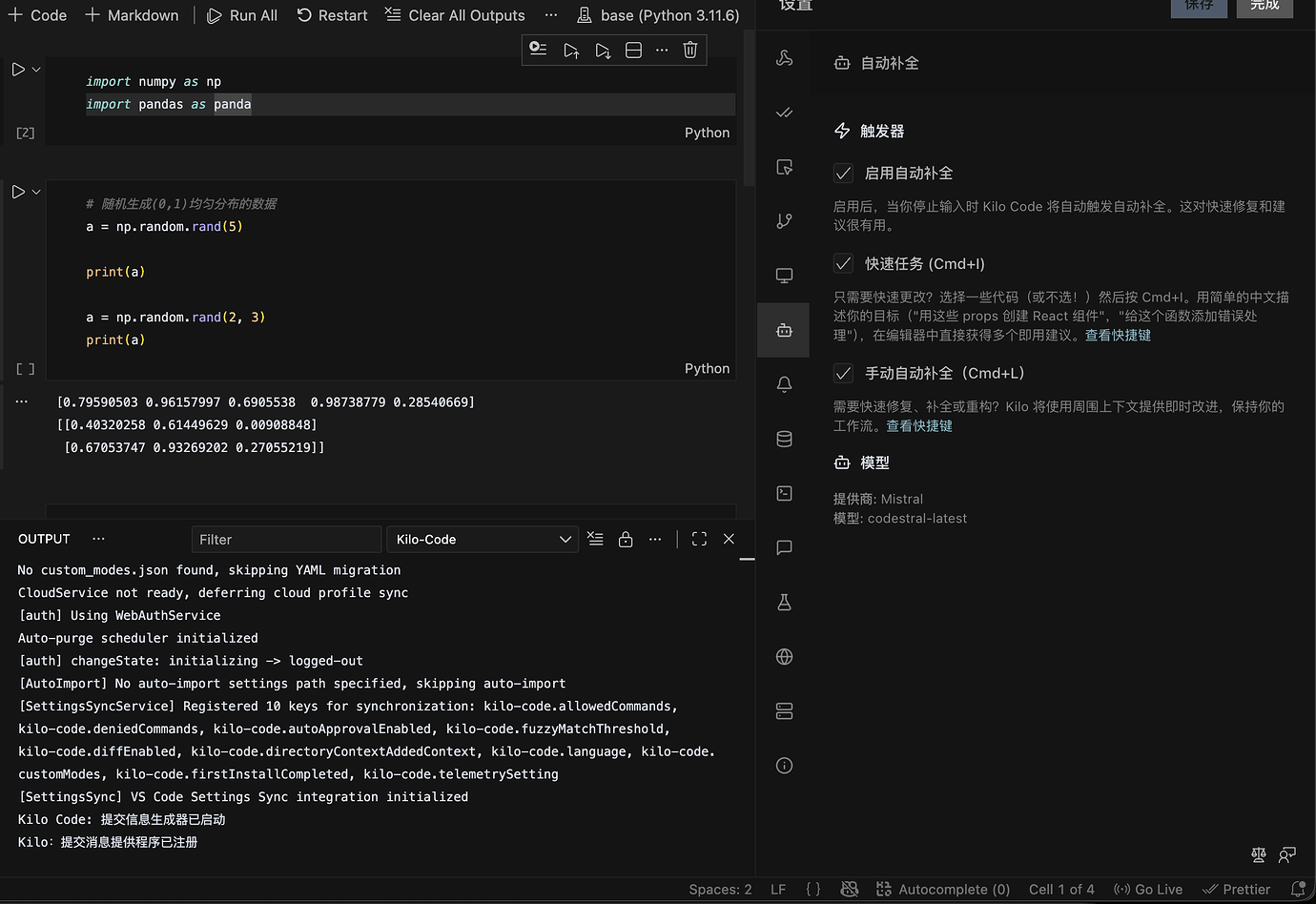Open the Providers settings tab icon

(785, 58)
